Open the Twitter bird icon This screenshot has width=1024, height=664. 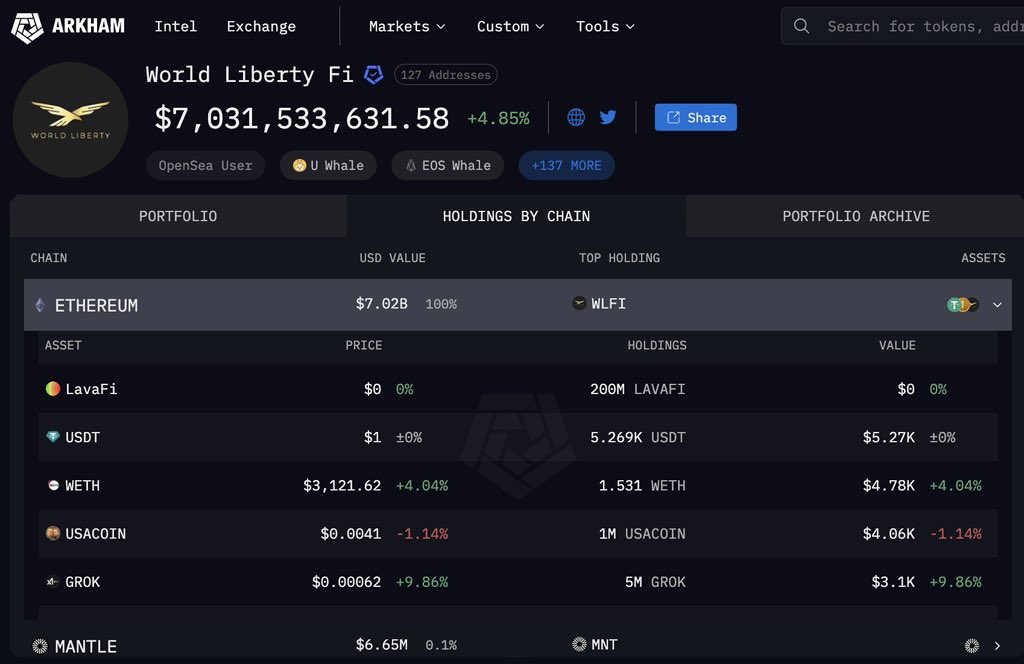click(608, 117)
